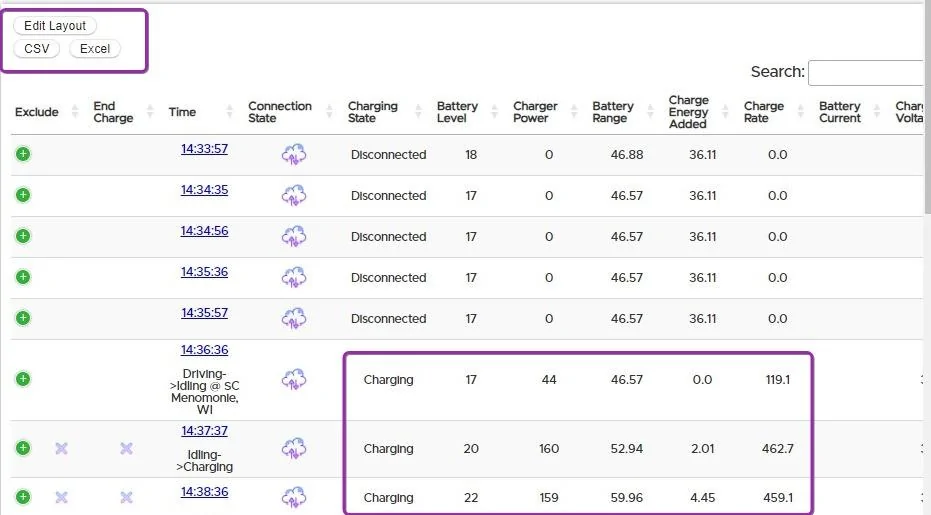The height and width of the screenshot is (515, 931).
Task: Click the cloud connection icon in the 14:38:36 row
Action: [294, 497]
